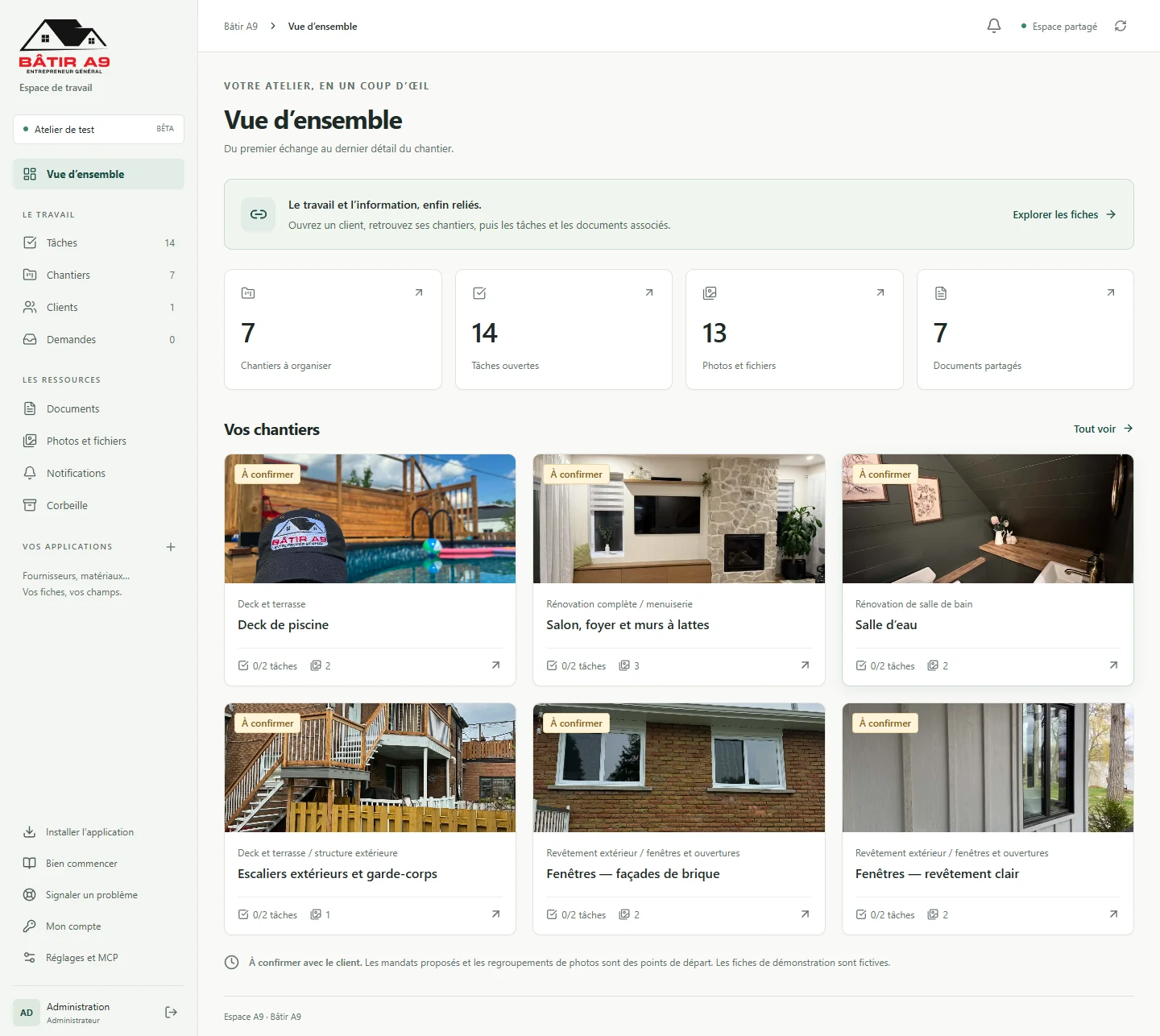Viewport: 1160px width, 1036px height.
Task: Open the Fenêtres — façades de brique arrow
Action: click(805, 914)
